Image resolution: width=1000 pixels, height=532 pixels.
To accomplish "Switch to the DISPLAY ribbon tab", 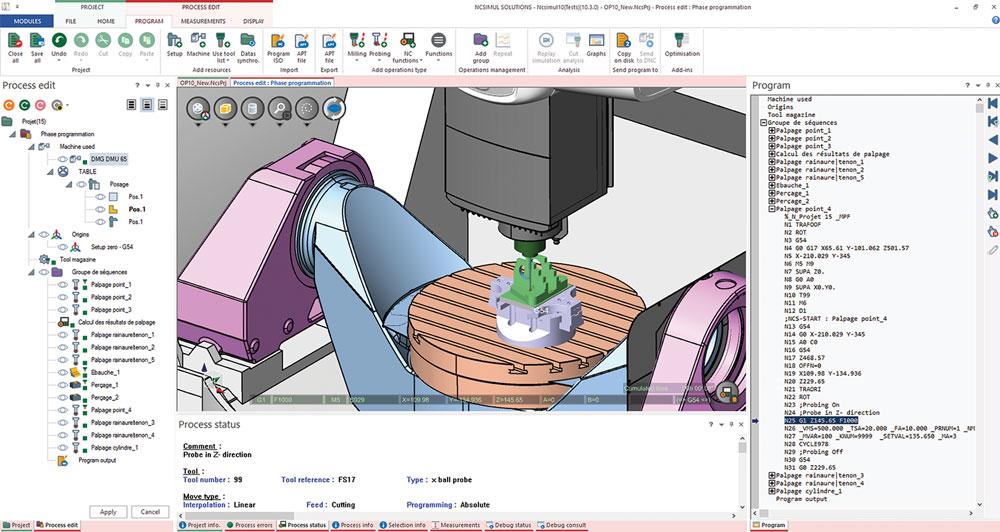I will tap(253, 21).
